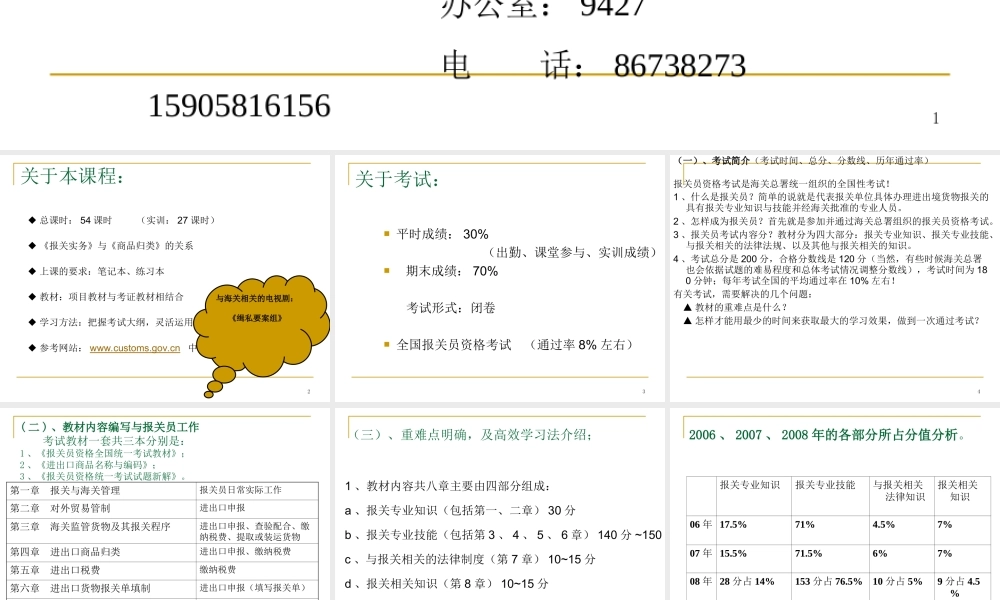Select the 关于考试 slide thumbnail

499,279
